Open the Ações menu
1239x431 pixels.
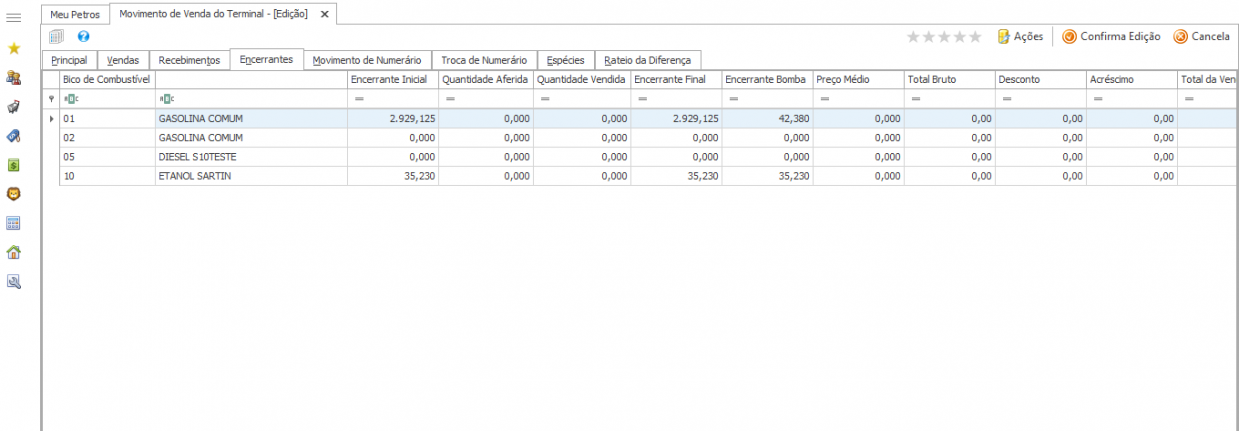[1020, 36]
